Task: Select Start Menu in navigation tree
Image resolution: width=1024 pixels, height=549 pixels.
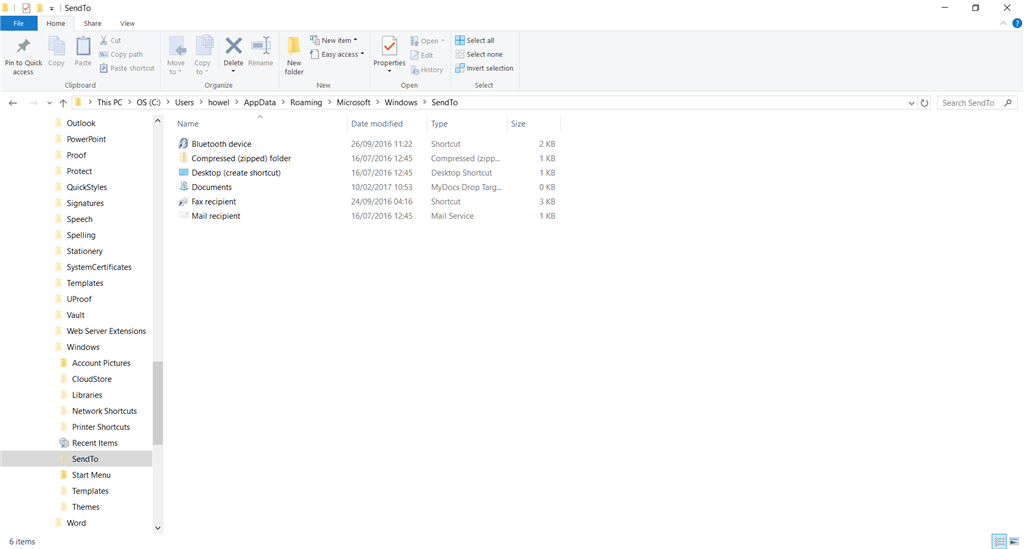Action: [x=91, y=475]
